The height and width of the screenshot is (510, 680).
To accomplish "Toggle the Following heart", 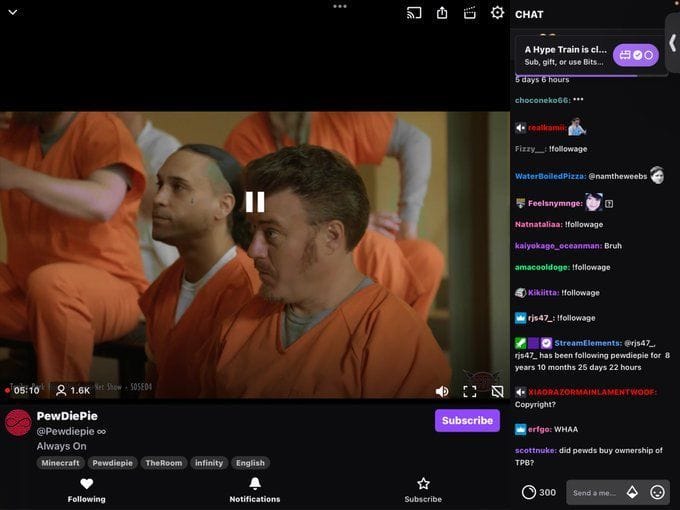I will click(x=86, y=484).
